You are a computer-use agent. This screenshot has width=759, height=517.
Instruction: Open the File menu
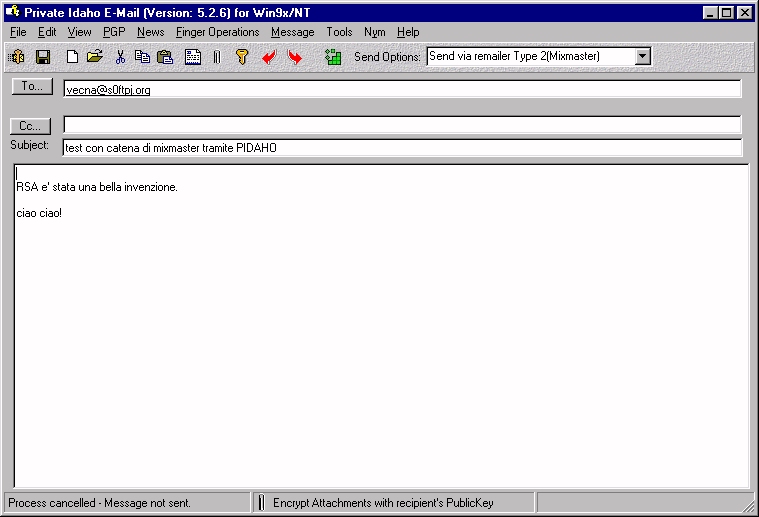point(18,32)
